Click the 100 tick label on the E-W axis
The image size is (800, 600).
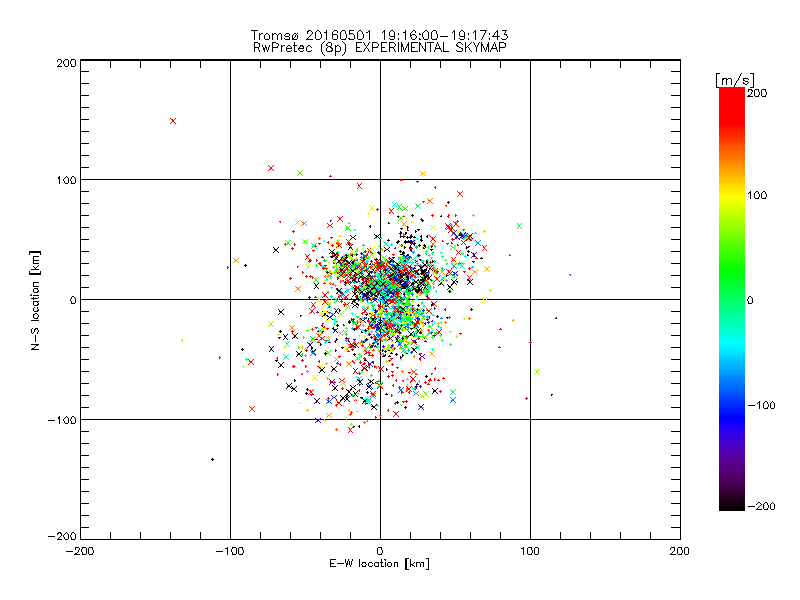coord(530,551)
